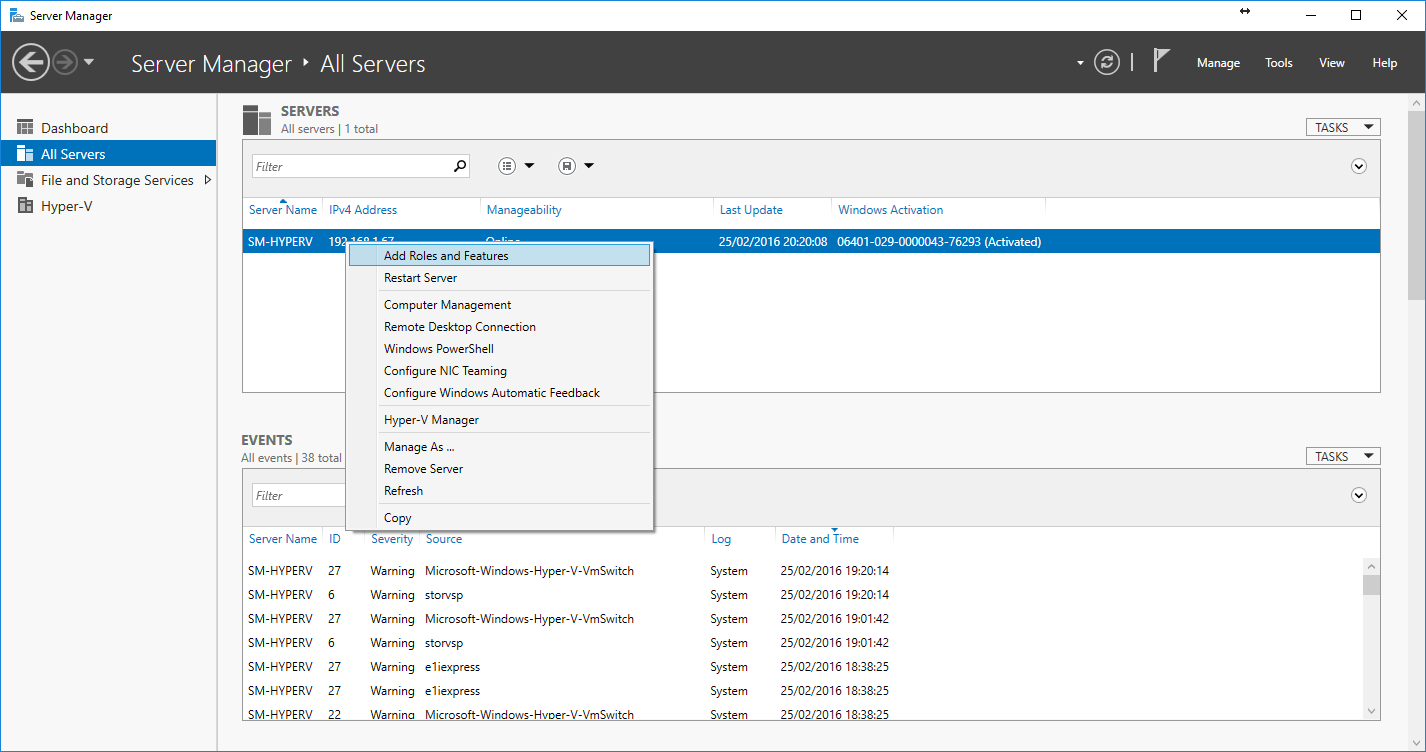This screenshot has width=1426, height=752.
Task: Launch Windows PowerShell from context menu
Action: 499,349
